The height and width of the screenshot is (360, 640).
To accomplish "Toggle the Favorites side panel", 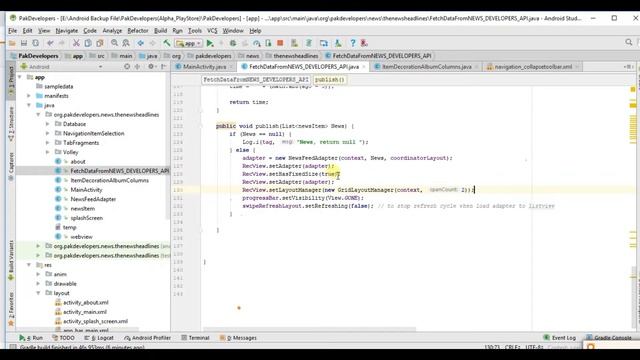I will 11,309.
